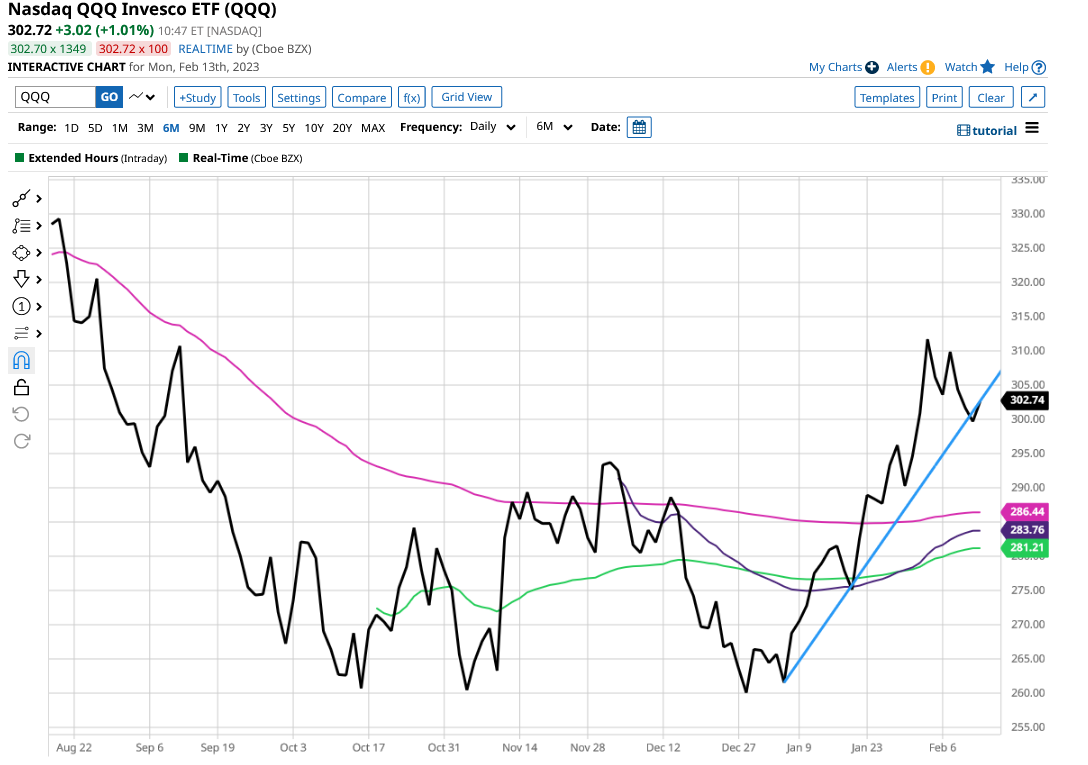The image size is (1088, 765).
Task: Switch range to 2Y
Action: pyautogui.click(x=244, y=128)
